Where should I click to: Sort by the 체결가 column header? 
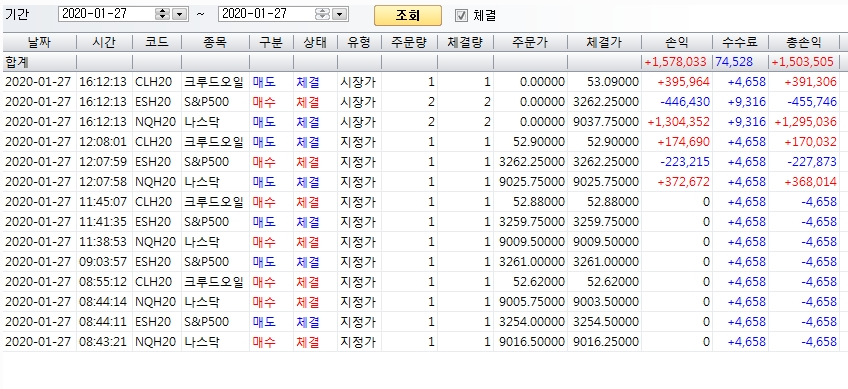[x=605, y=43]
